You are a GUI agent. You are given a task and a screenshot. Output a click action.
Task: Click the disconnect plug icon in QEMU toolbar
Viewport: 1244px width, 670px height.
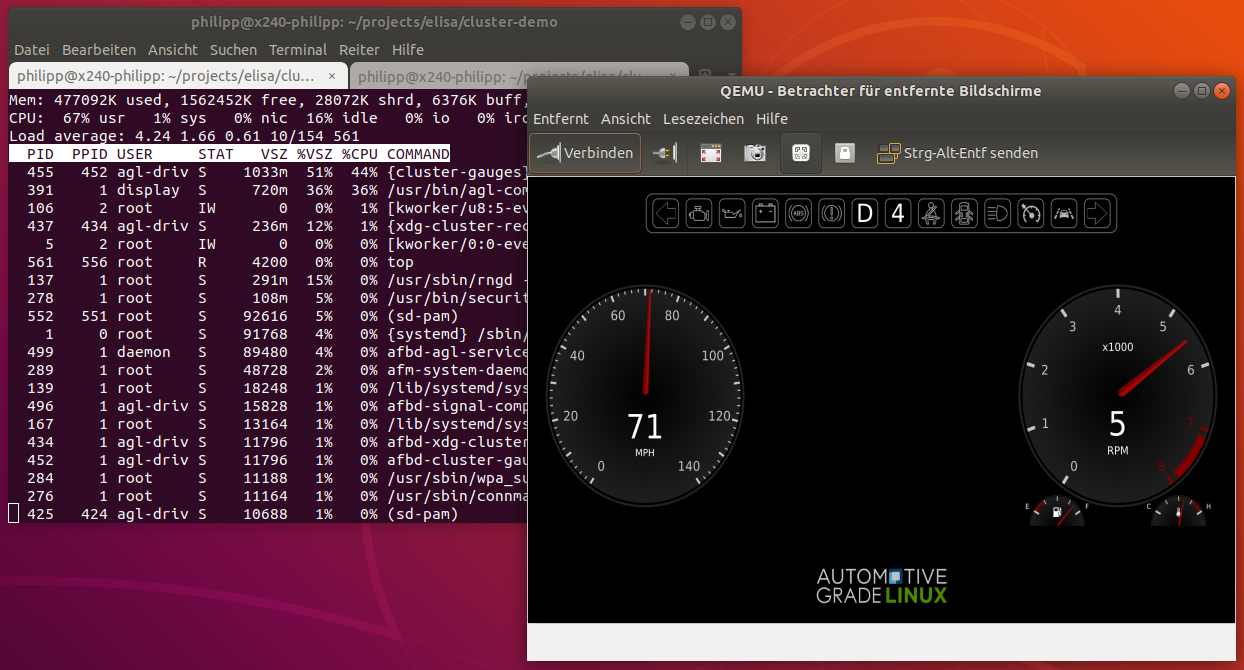[x=663, y=153]
